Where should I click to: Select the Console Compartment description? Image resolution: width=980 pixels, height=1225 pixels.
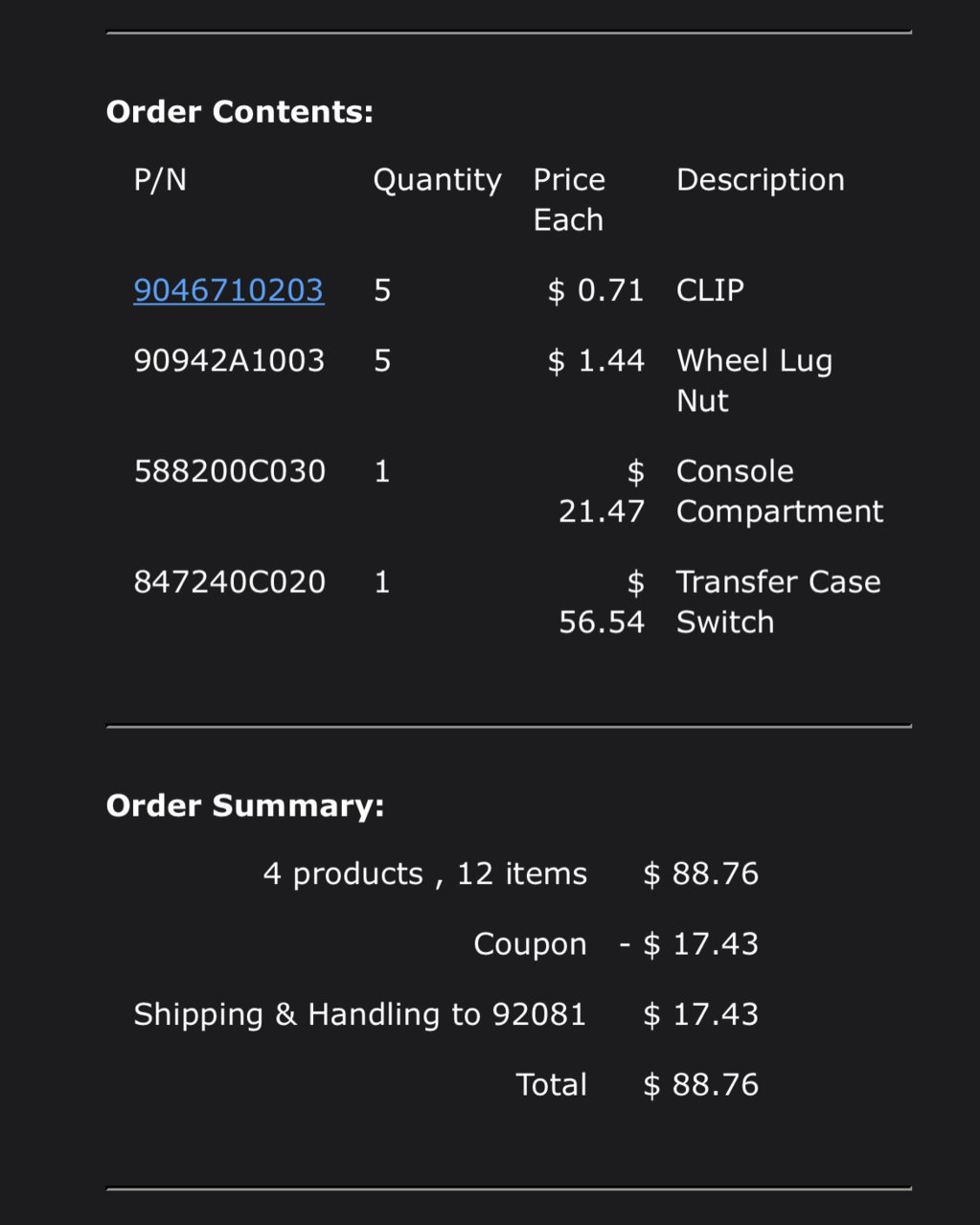[779, 491]
